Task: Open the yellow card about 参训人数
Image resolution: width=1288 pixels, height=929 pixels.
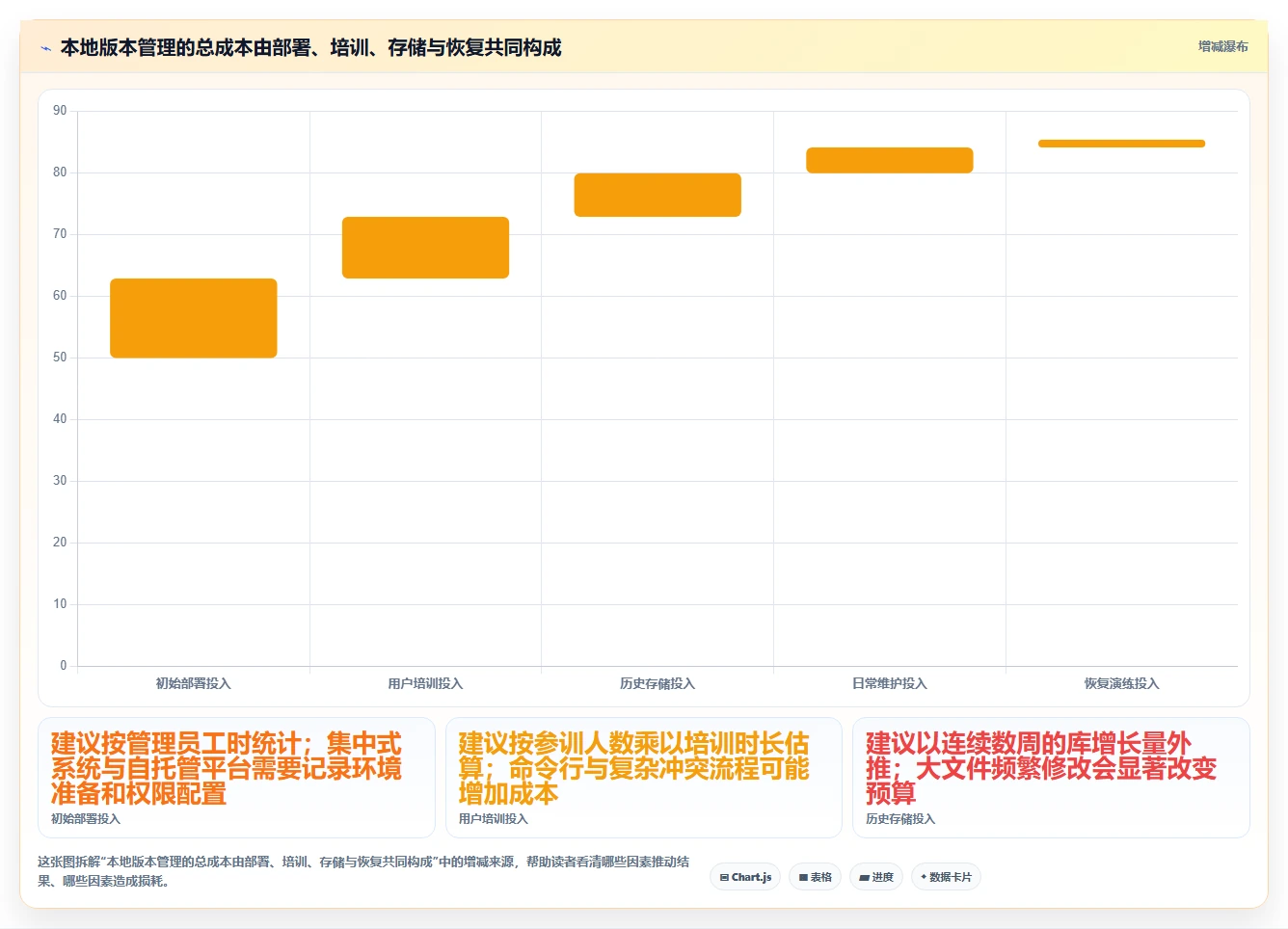Action: pyautogui.click(x=644, y=778)
